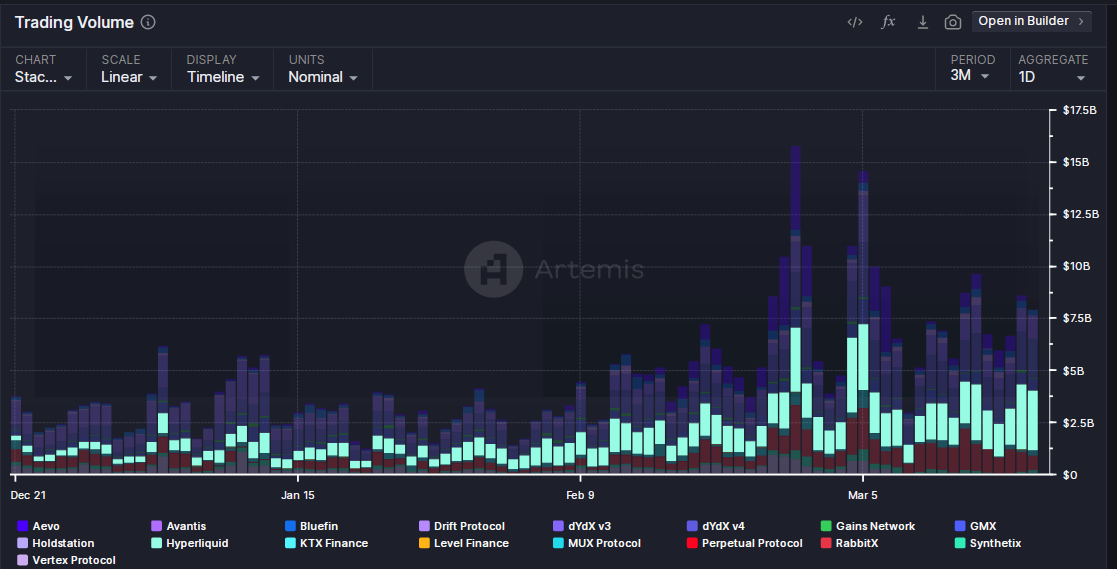Open the Display Timeline dropdown
1117x569 pixels.
click(223, 69)
